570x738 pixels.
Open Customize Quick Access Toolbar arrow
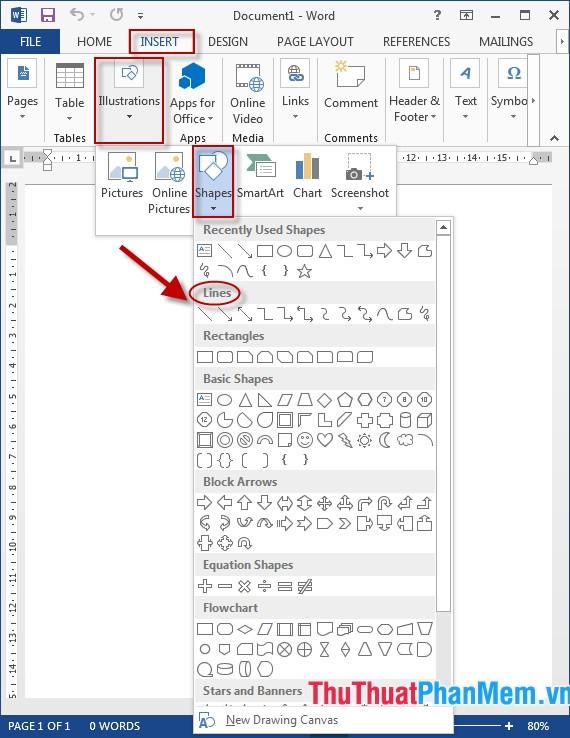click(x=140, y=16)
